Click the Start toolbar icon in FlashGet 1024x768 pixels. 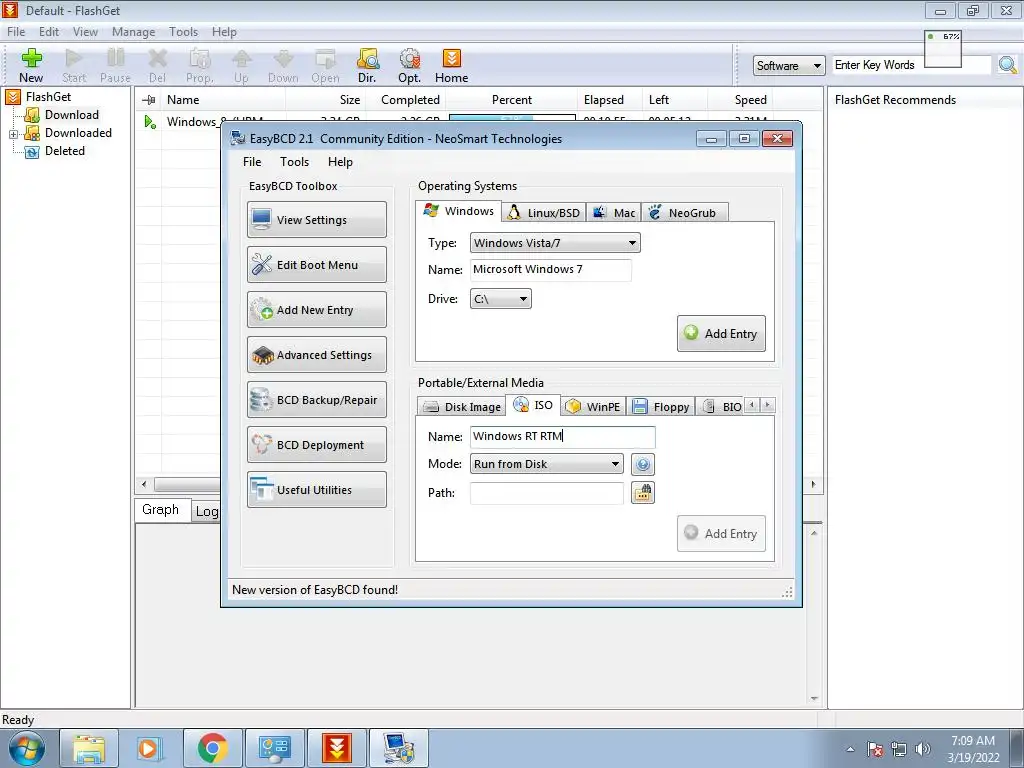click(74, 65)
